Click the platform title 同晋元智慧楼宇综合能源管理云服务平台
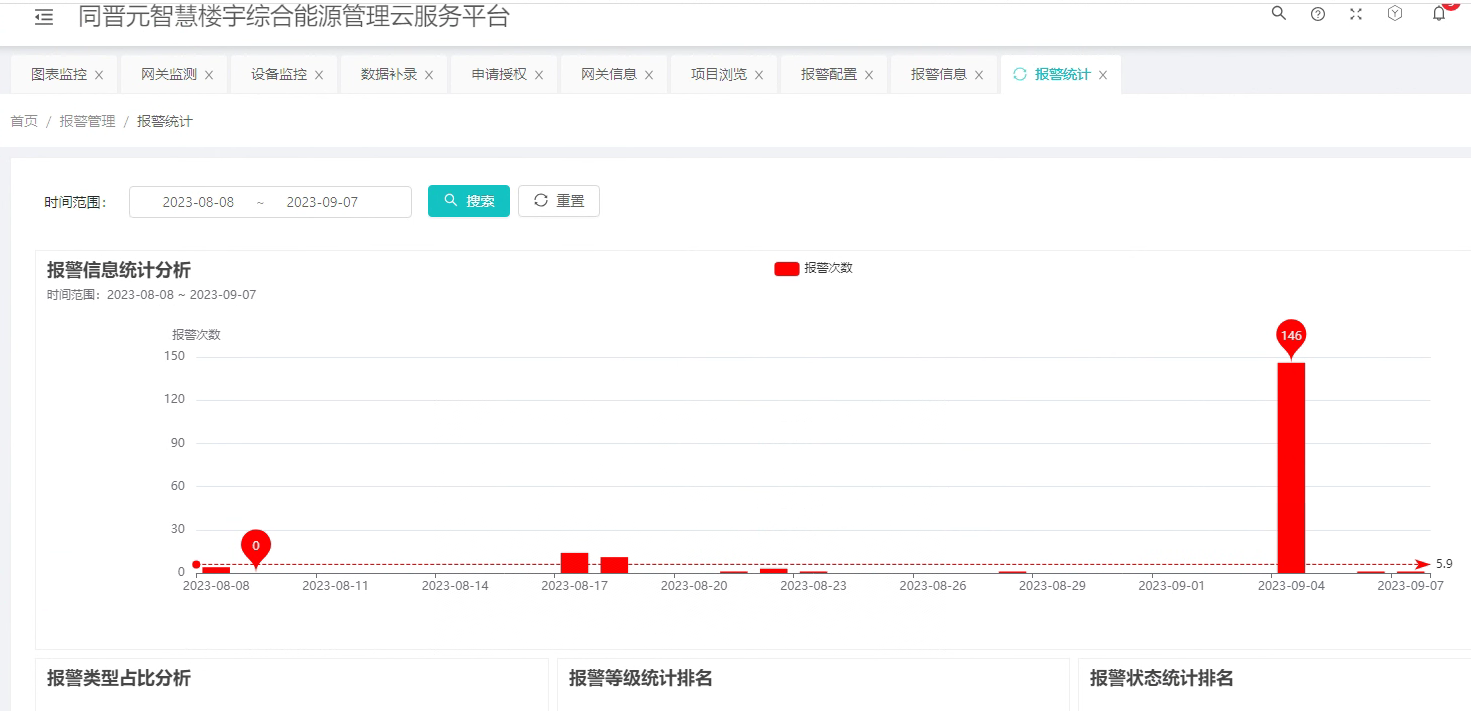Image resolution: width=1471 pixels, height=711 pixels. point(294,16)
